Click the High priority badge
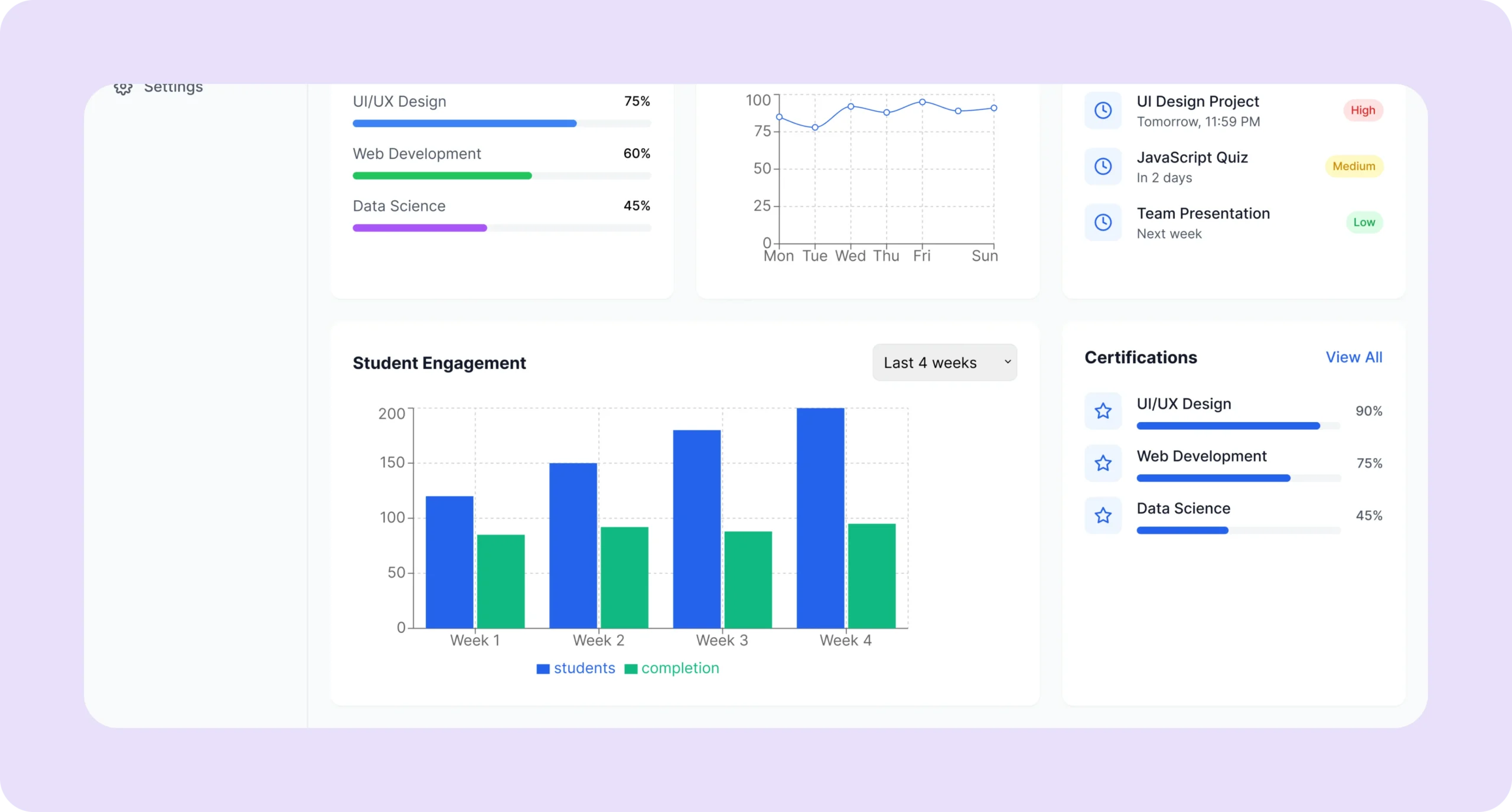 coord(1363,110)
